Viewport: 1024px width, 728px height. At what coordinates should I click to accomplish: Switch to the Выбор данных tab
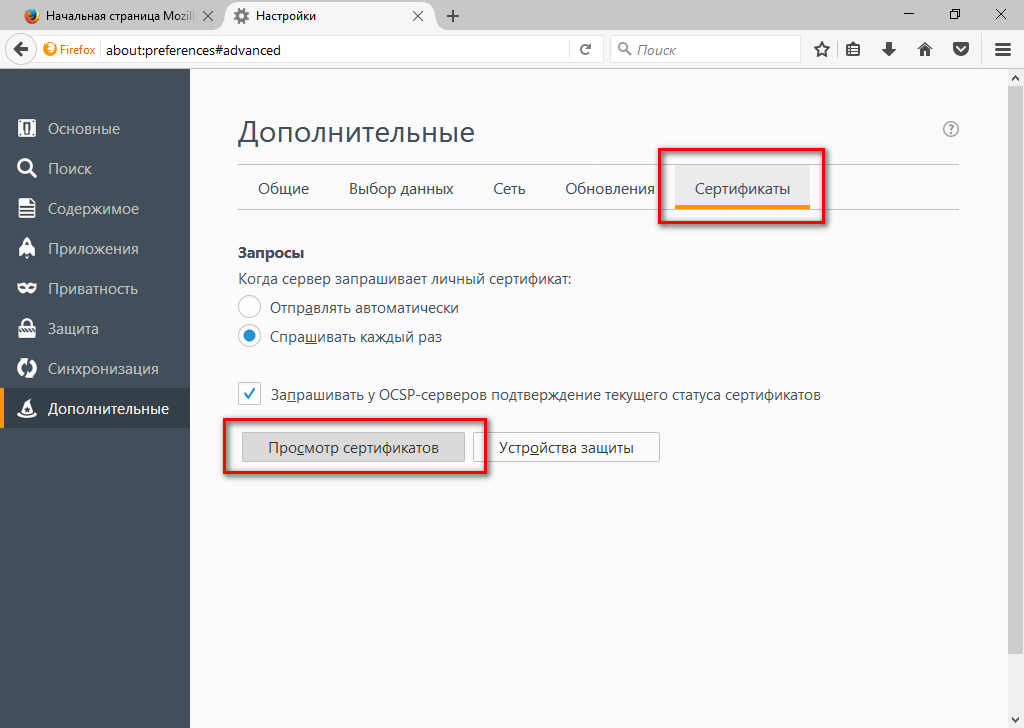[401, 189]
